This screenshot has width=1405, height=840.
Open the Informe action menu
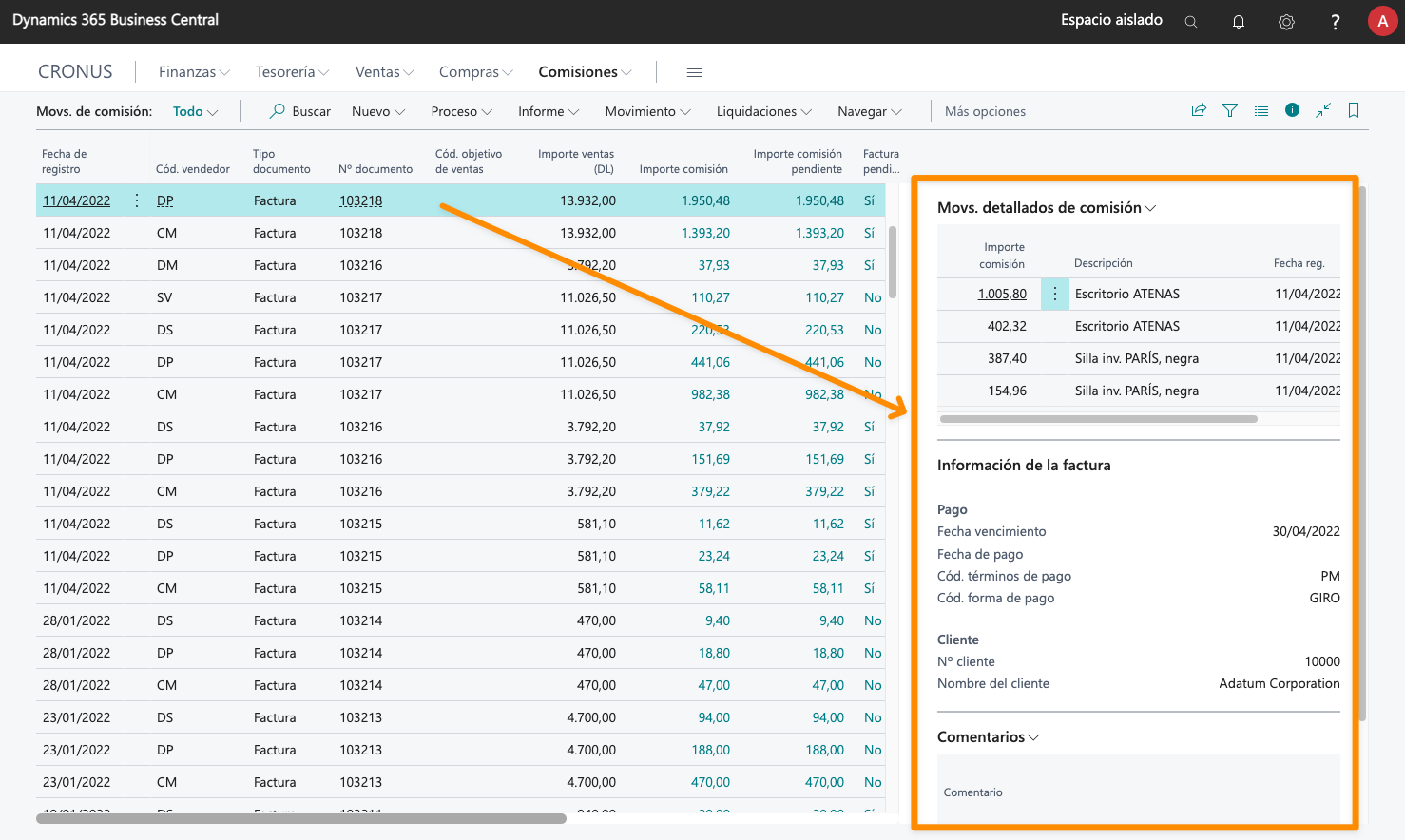point(549,111)
